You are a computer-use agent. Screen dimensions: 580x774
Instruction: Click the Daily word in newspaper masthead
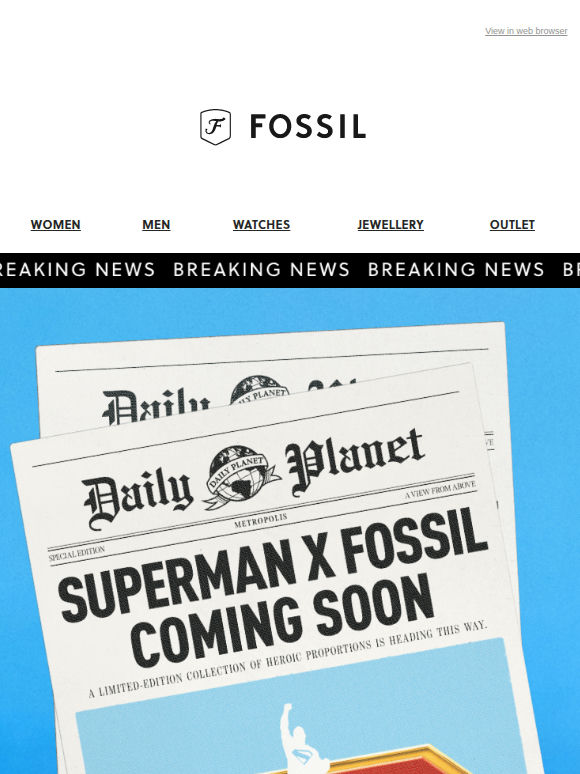(138, 499)
